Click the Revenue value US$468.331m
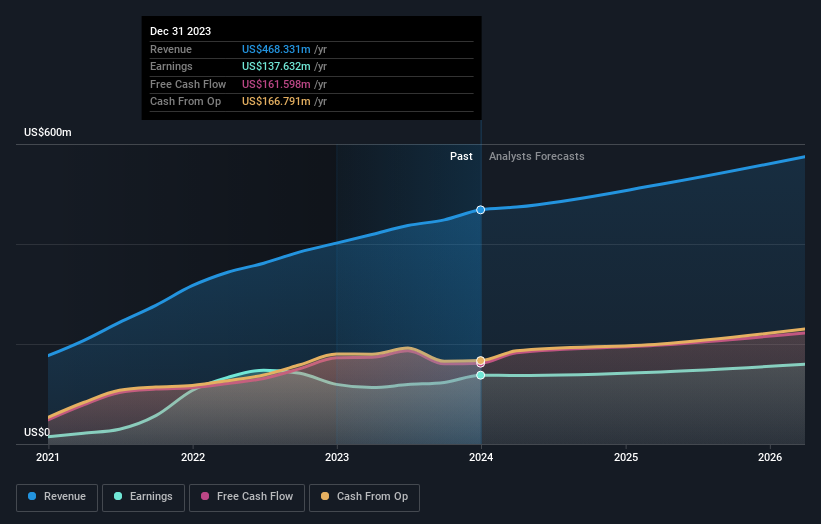 (x=276, y=49)
